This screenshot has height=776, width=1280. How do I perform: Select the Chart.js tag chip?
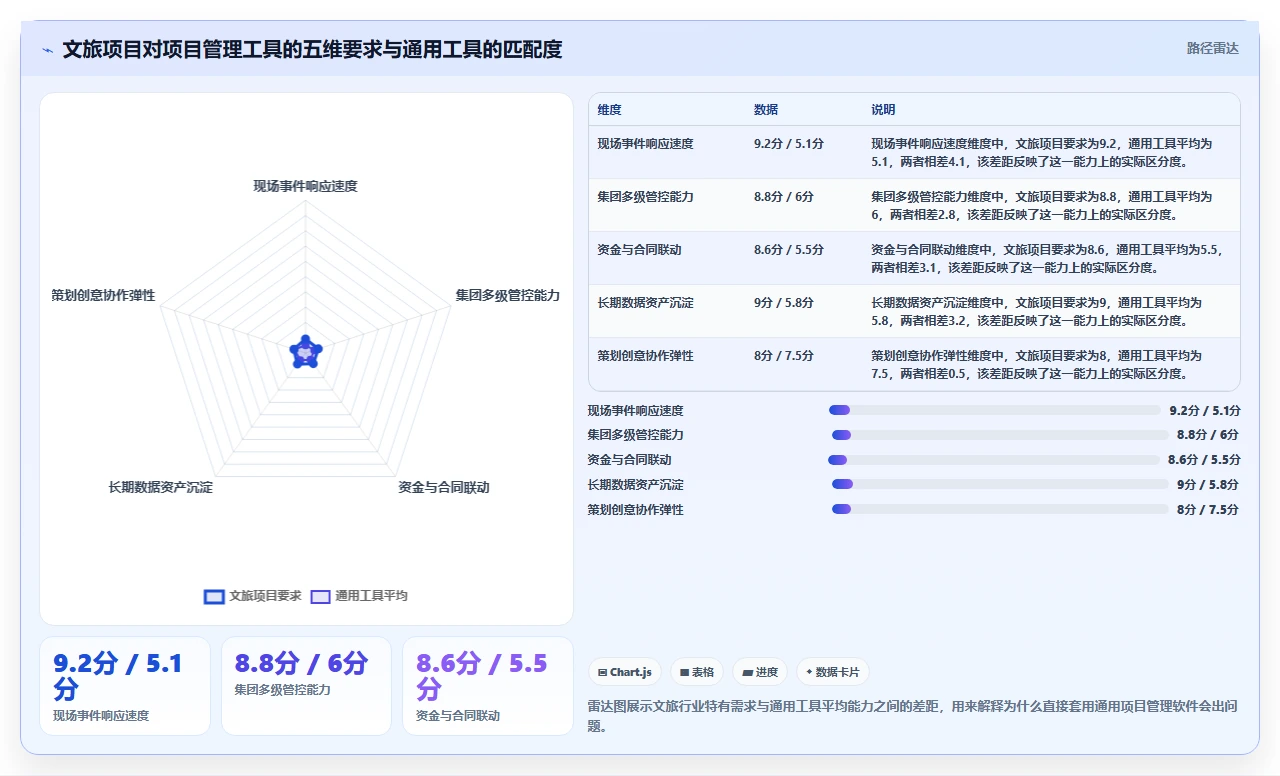[x=625, y=672]
